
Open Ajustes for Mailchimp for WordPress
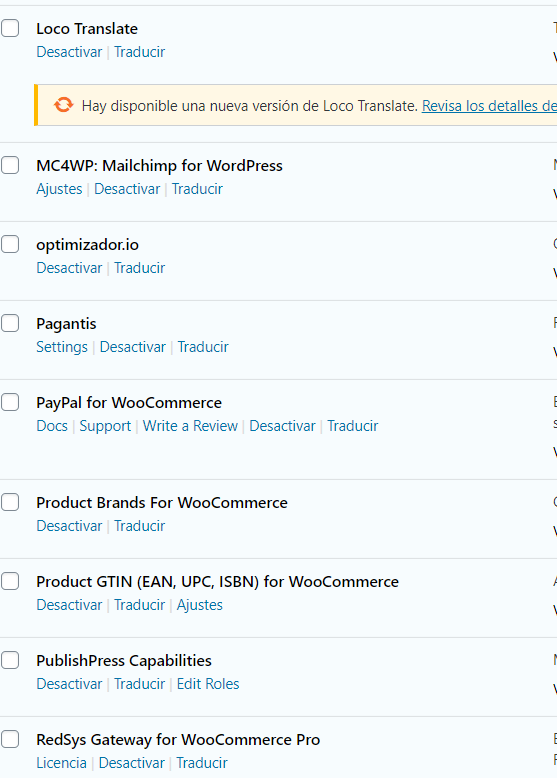tap(59, 189)
